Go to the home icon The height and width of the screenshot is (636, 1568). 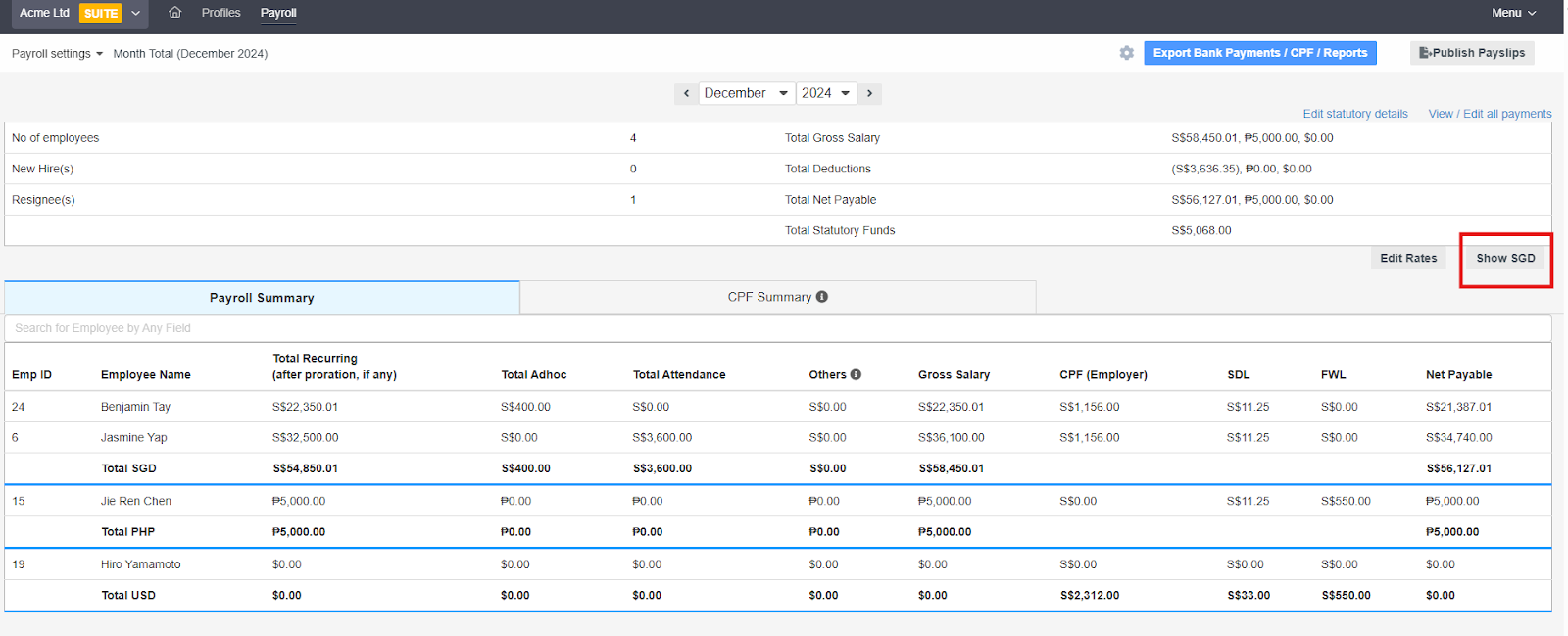[174, 13]
